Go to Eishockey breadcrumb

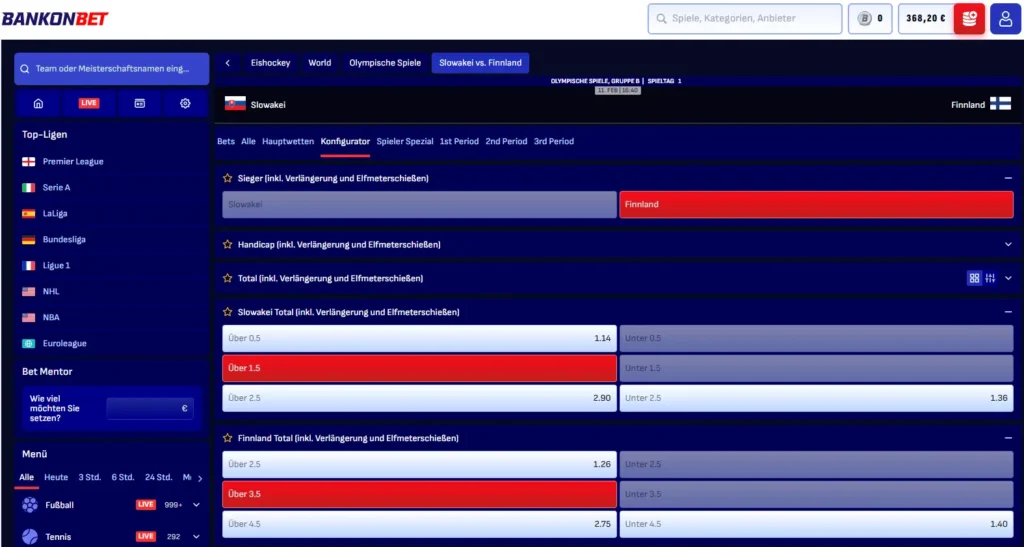[x=270, y=63]
